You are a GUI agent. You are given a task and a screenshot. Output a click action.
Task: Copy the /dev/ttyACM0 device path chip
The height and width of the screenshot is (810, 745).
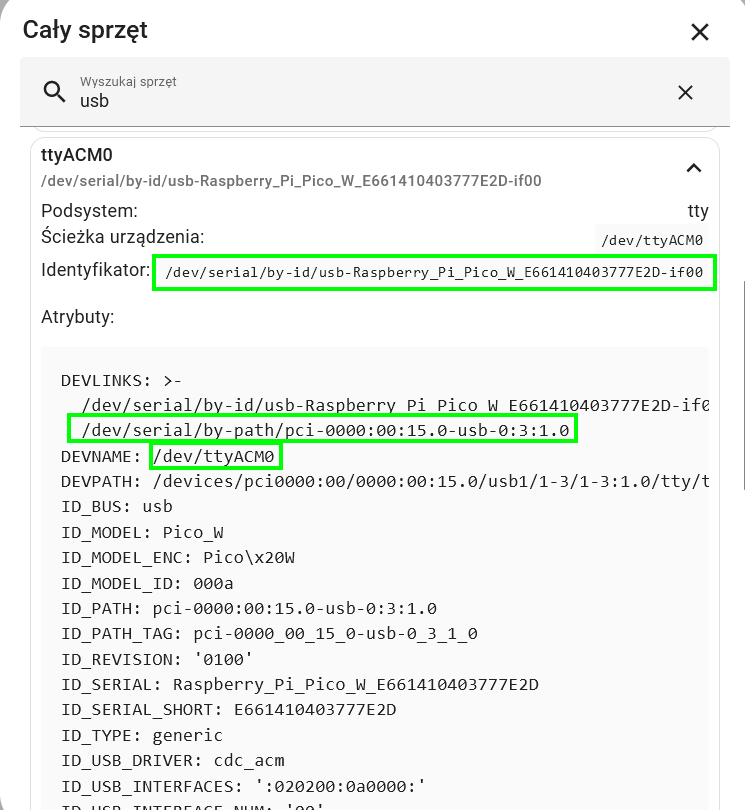tap(651, 240)
